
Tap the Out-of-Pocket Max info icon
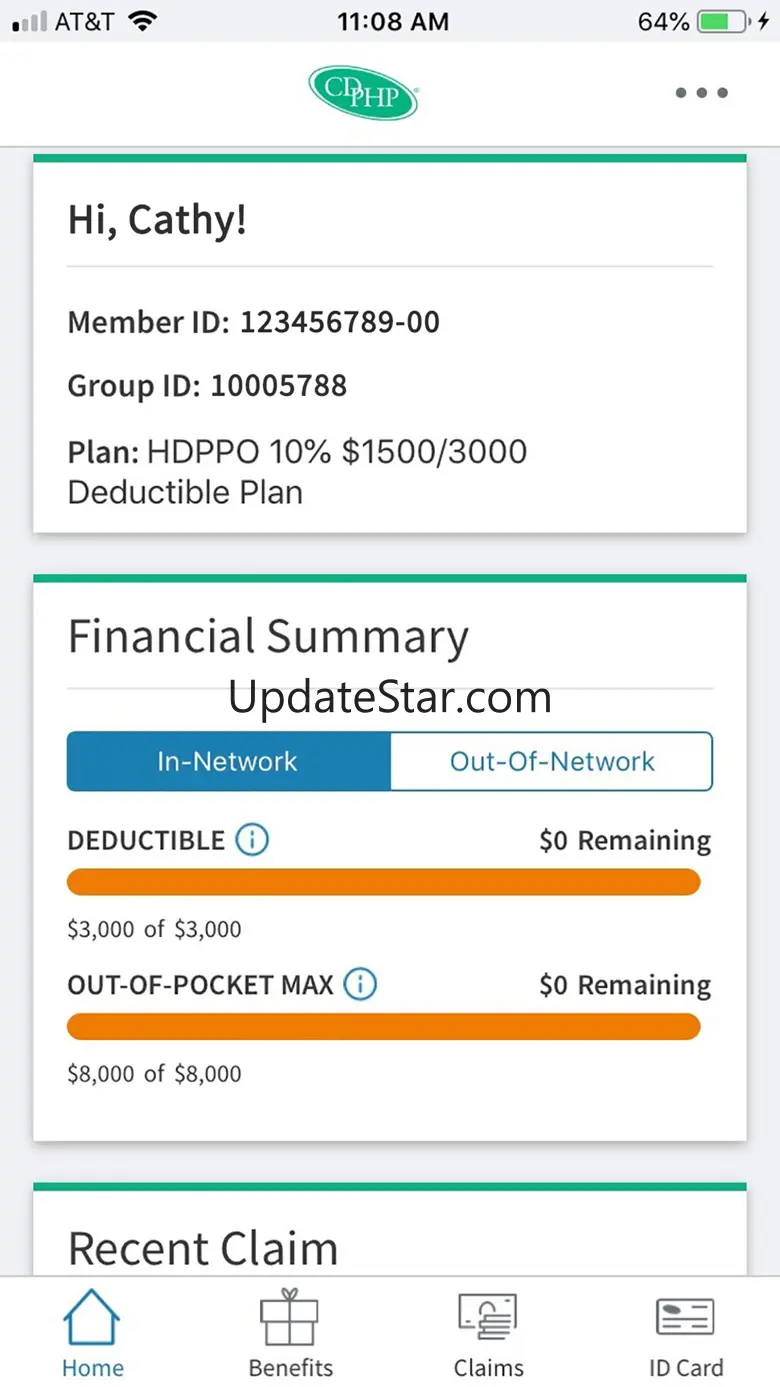click(x=360, y=985)
